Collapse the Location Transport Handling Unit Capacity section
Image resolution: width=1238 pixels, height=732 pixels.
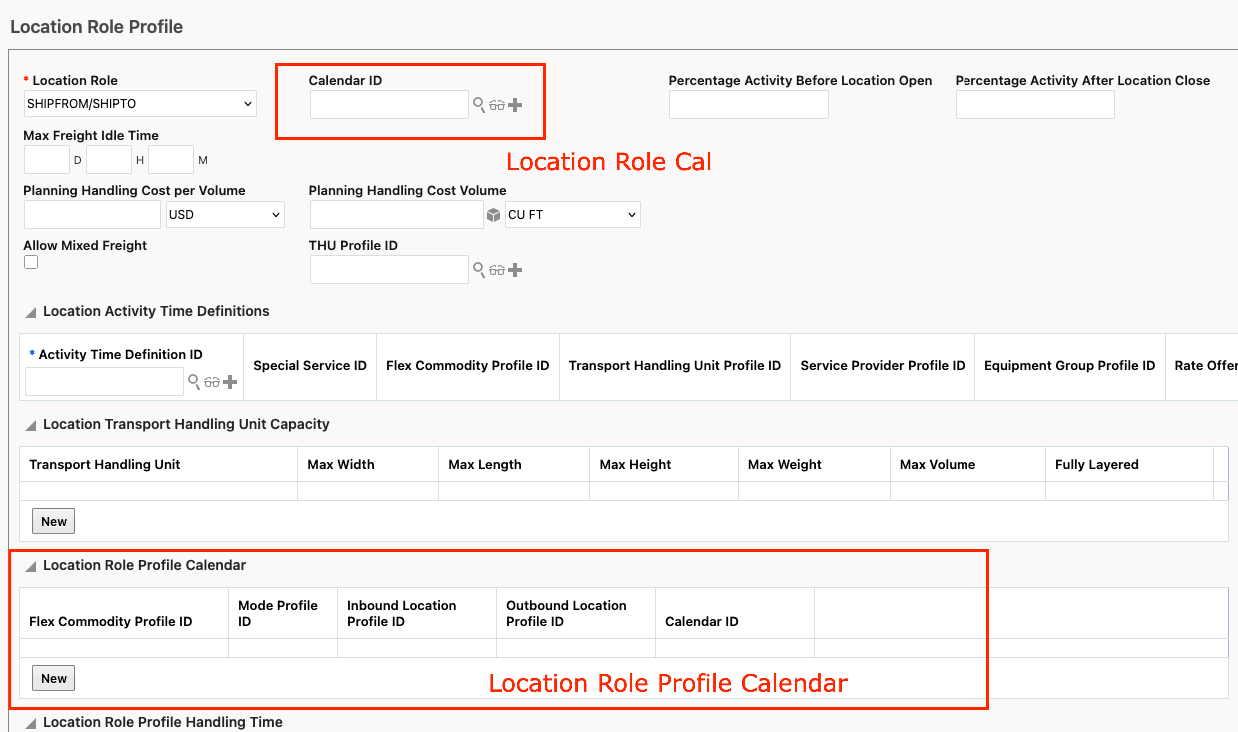31,424
